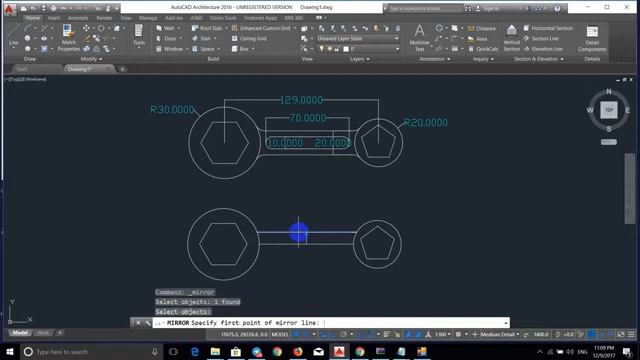Open the Medium Detail level dropdown
The width and height of the screenshot is (640, 360).
tap(500, 334)
